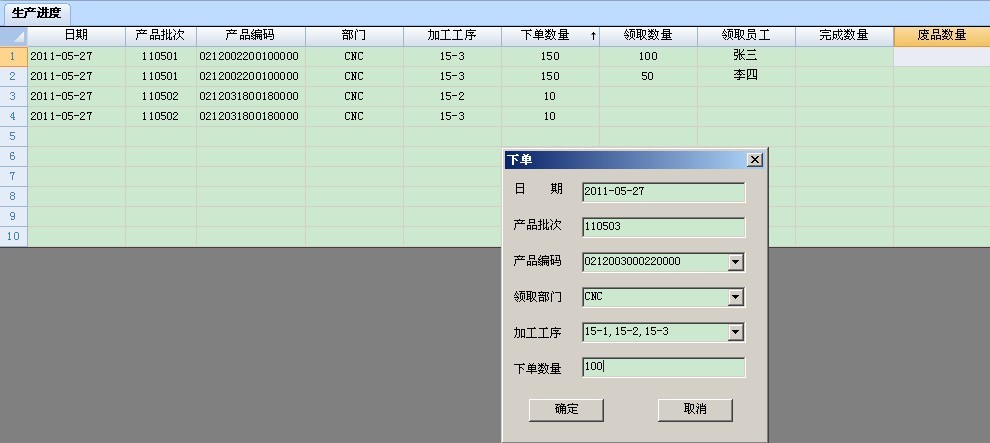Click the CNC 部门 cell in row 1
Image resolution: width=990 pixels, height=443 pixels.
[354, 56]
